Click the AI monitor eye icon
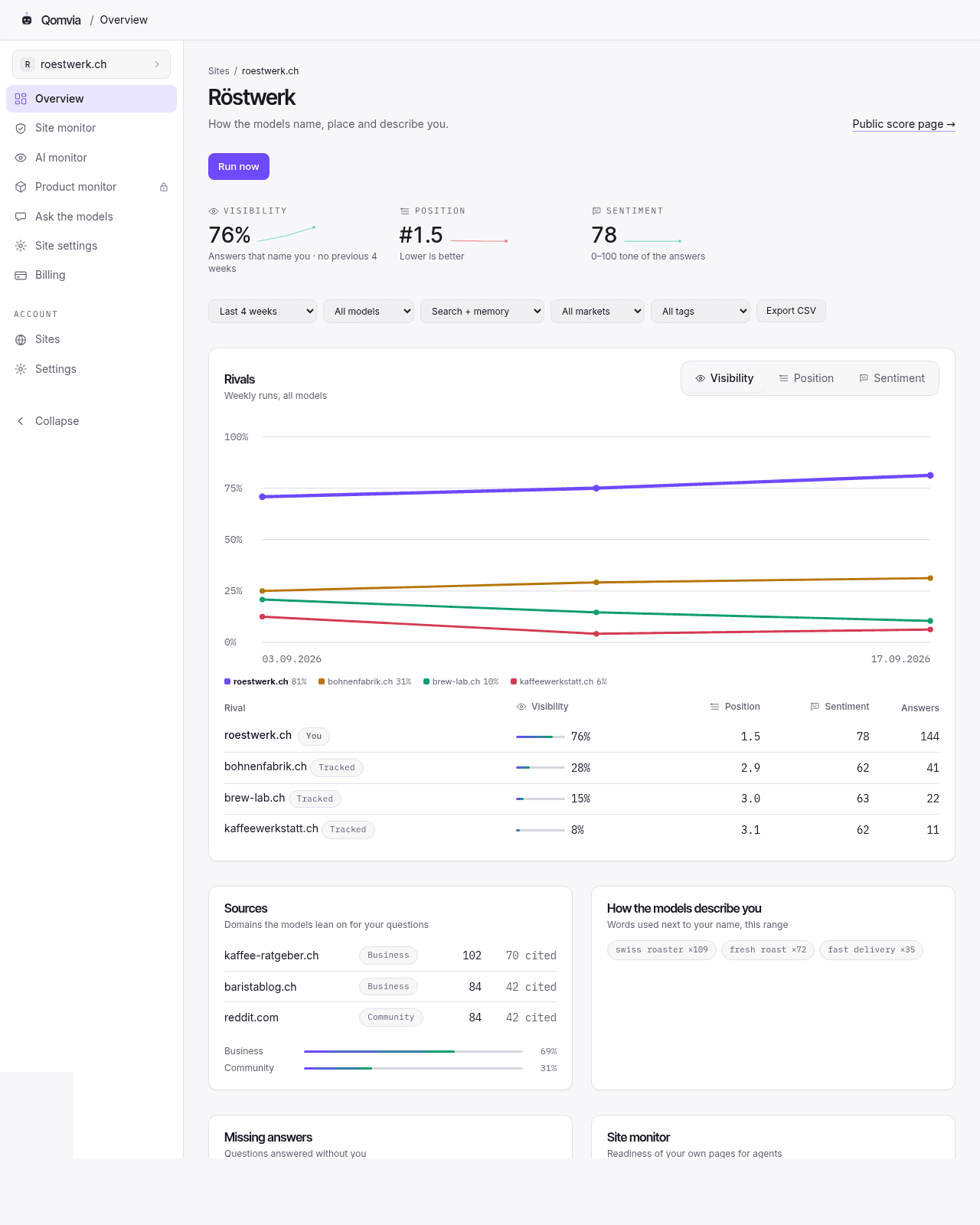980x1225 pixels. click(21, 158)
